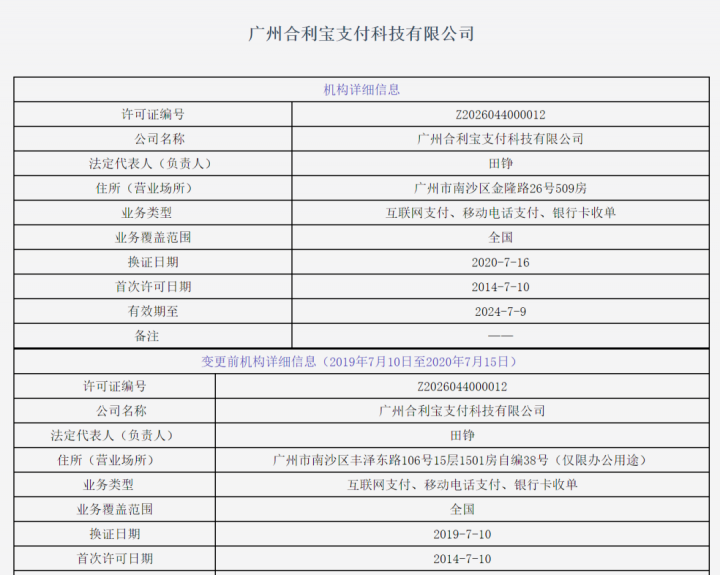The height and width of the screenshot is (575, 720).
Task: Click the 变更前机构详细信息 section header
Action: [361, 362]
